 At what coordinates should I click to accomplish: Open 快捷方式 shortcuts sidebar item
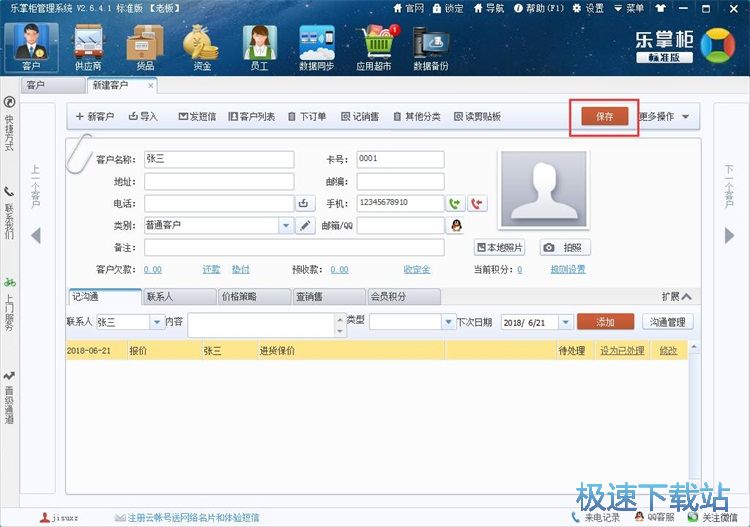click(x=9, y=124)
